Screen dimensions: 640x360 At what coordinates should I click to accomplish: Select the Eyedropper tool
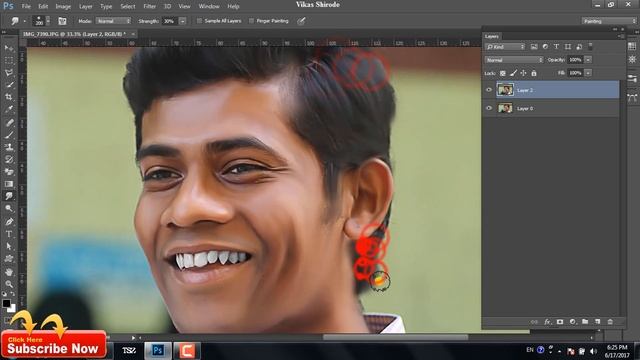9,109
